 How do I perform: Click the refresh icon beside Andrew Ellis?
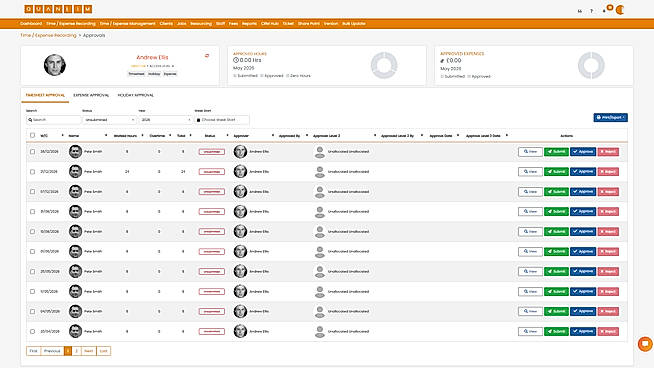tap(207, 55)
